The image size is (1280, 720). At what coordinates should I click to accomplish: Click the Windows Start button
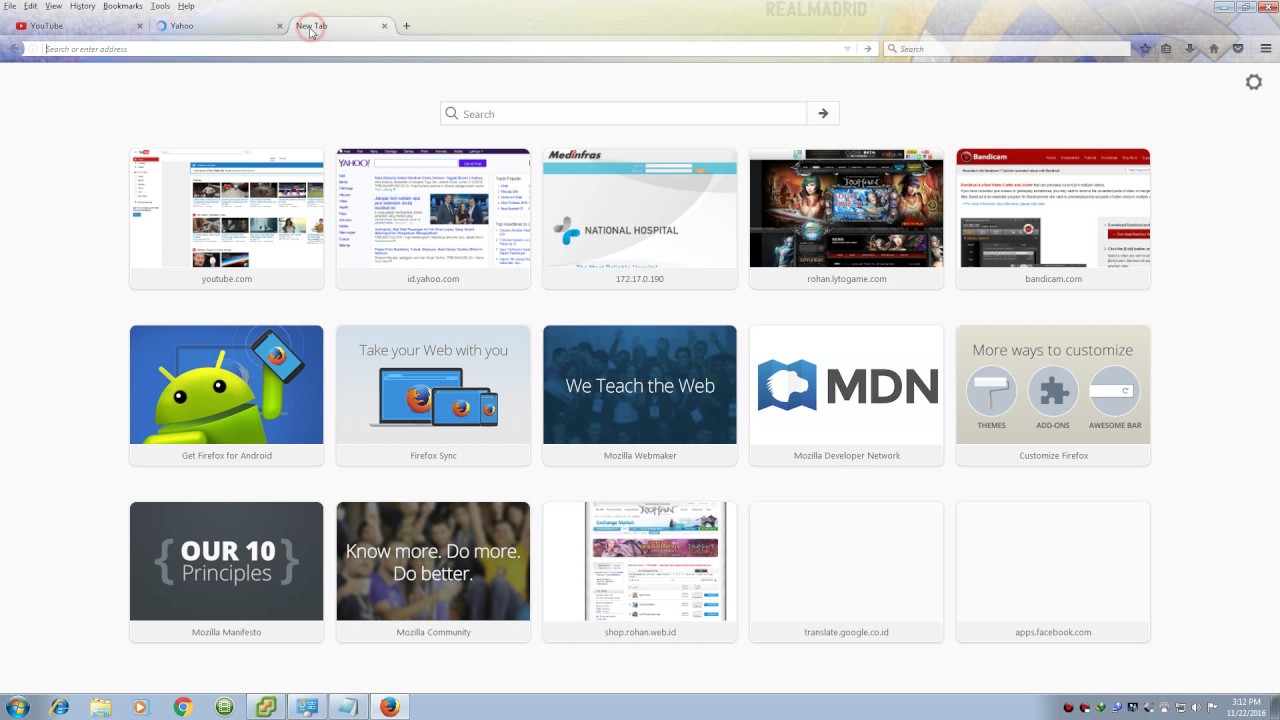[17, 707]
